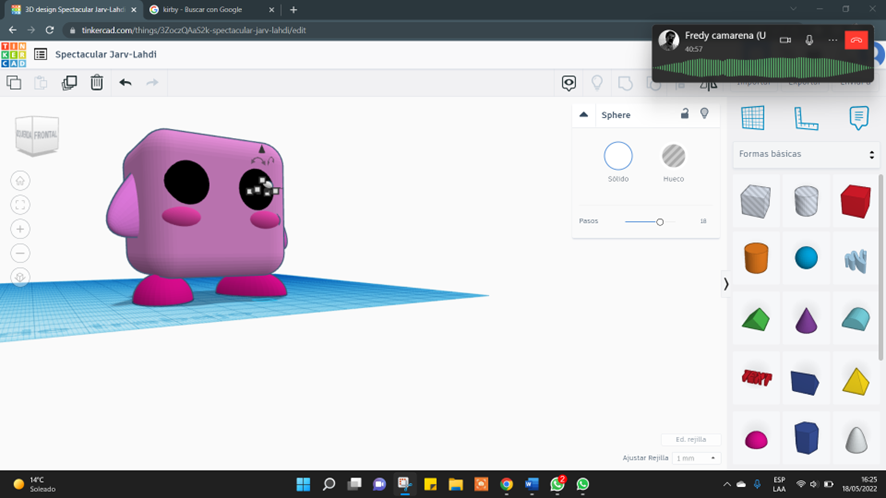Screen dimensions: 886x498
Task: Hang up the Fredy camarena call
Action: (x=856, y=40)
